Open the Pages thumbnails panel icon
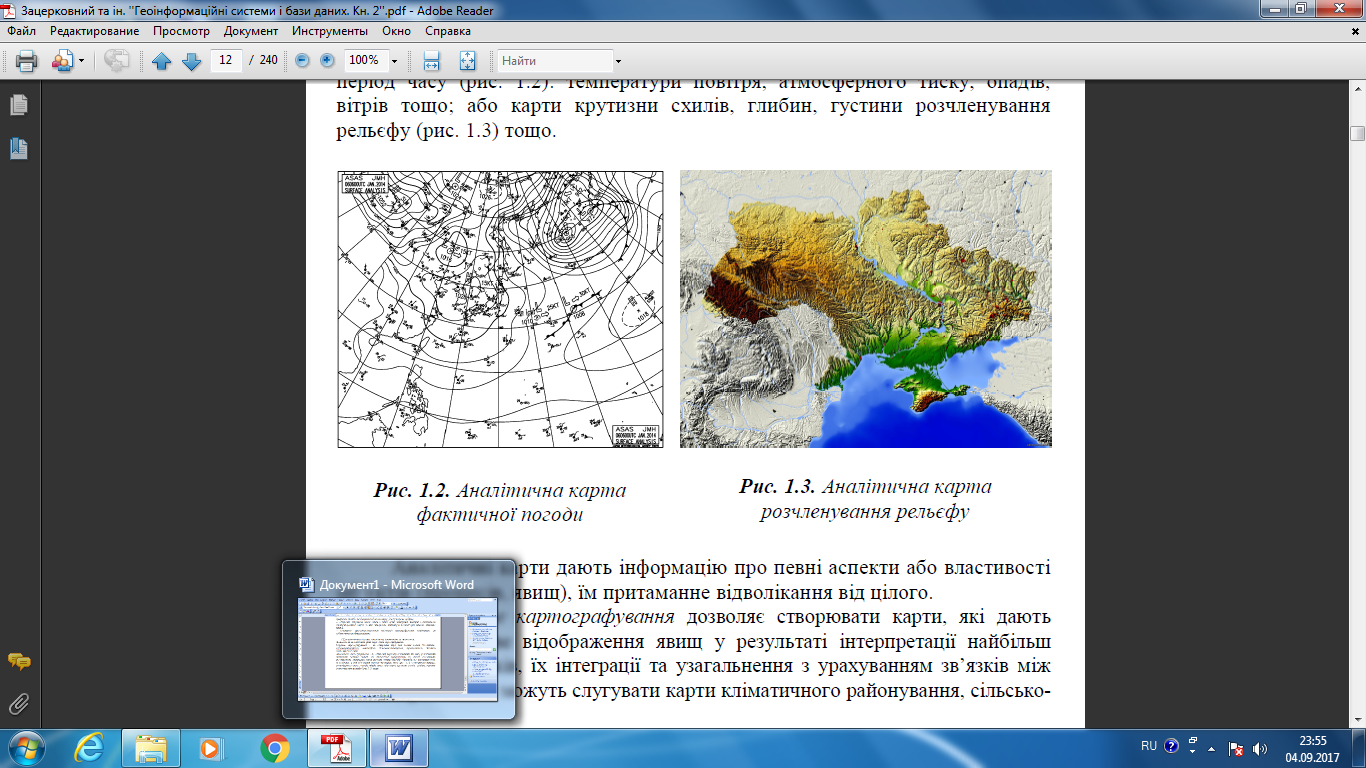 [x=18, y=104]
